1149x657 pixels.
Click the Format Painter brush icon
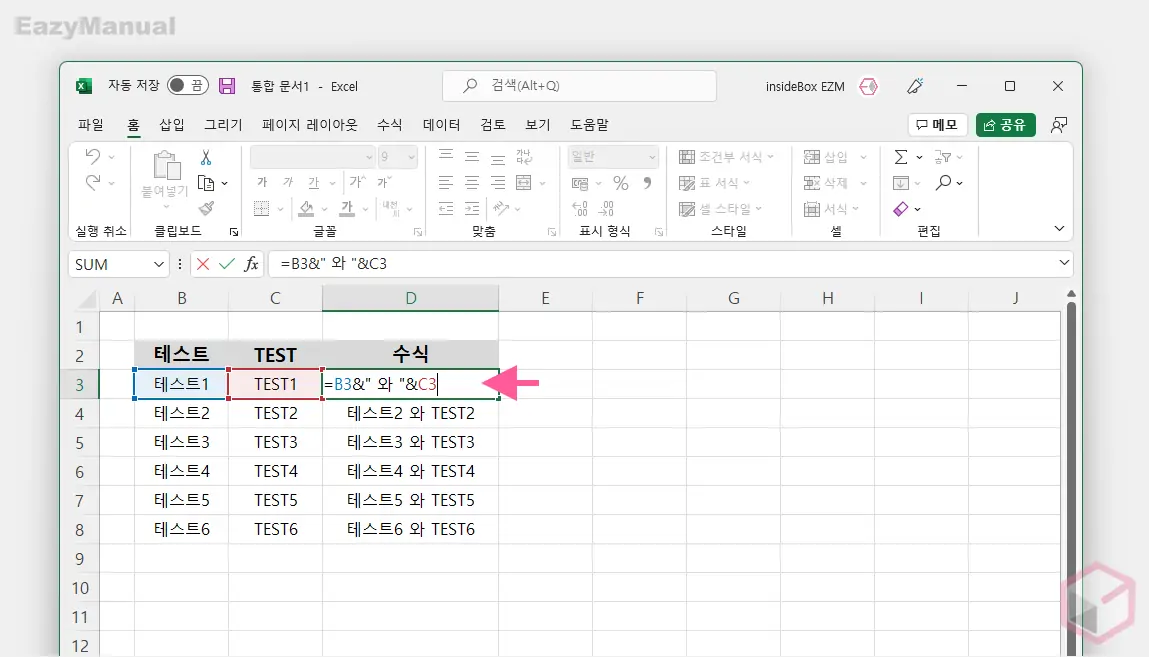coord(207,209)
